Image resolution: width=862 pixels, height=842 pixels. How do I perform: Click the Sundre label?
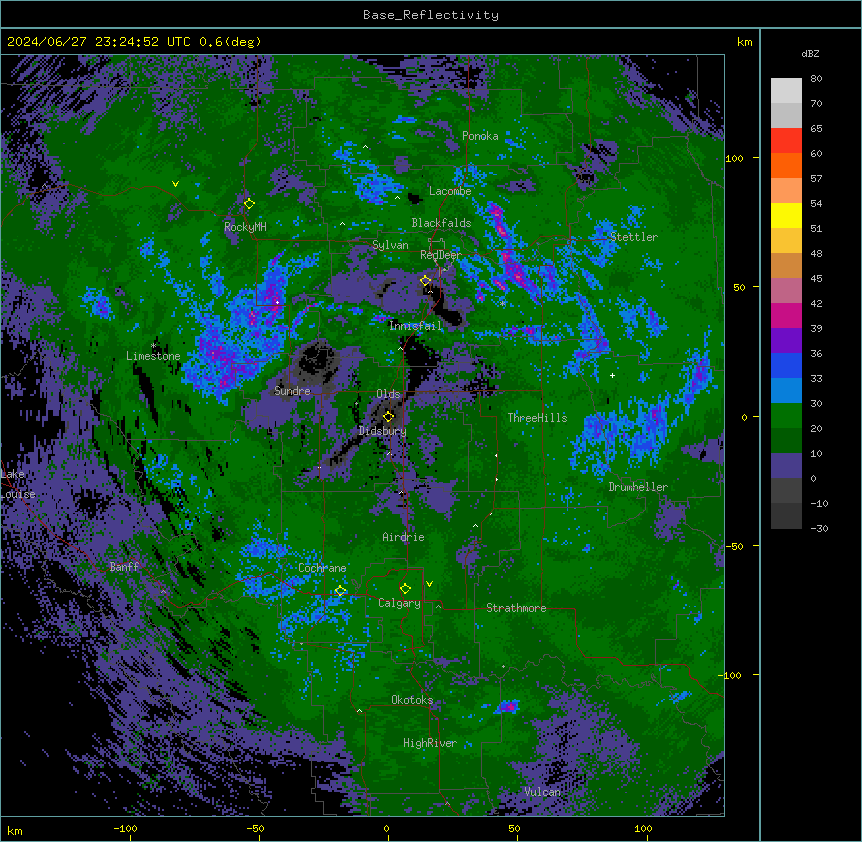[292, 391]
